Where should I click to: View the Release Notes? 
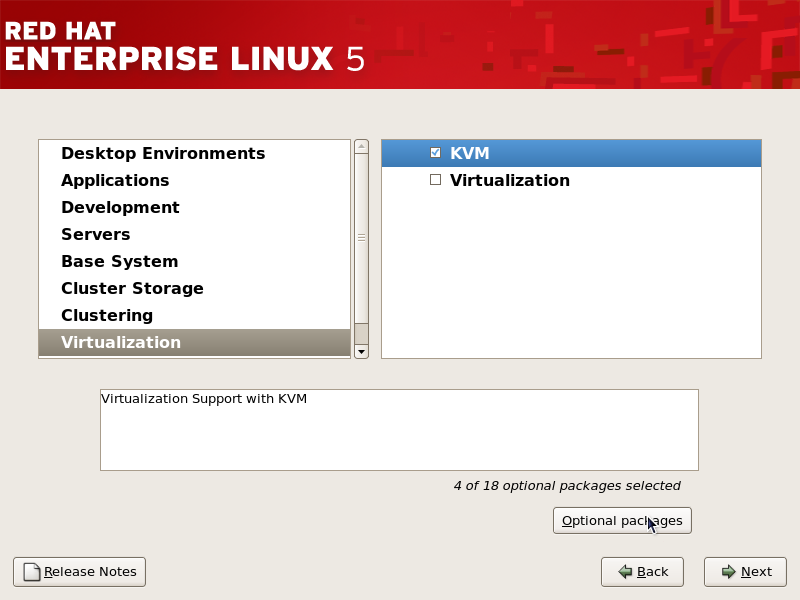78,571
